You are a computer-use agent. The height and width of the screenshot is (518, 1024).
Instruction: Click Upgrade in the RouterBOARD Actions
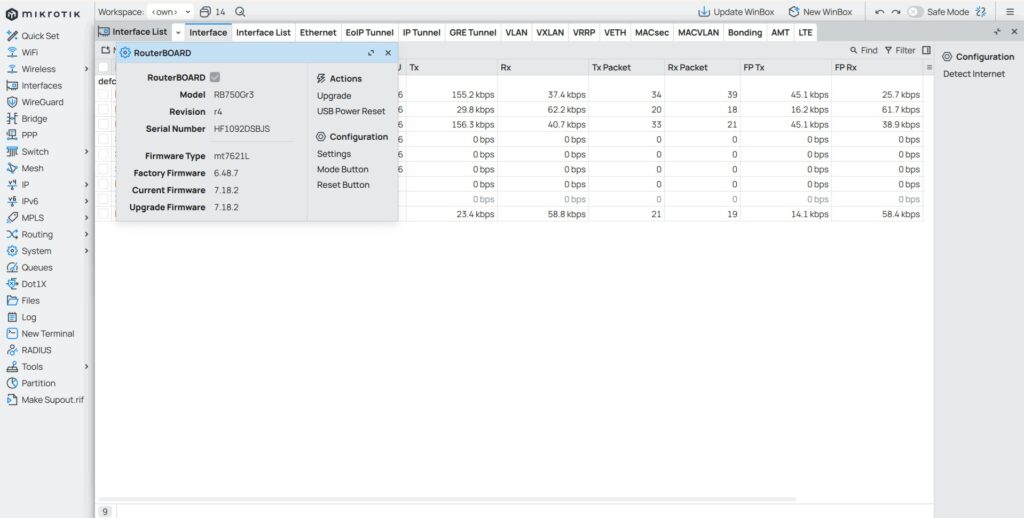pos(334,96)
